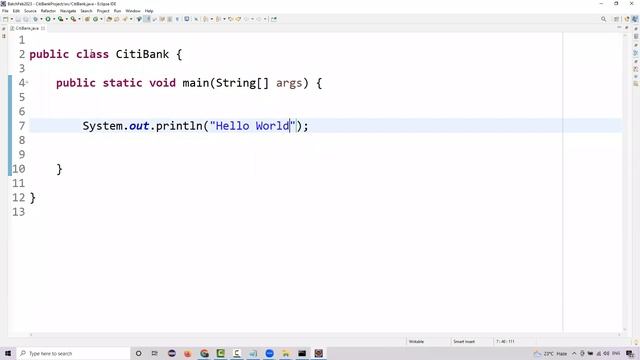Screen dimensions: 640x360
Task: Click the editor vertical scrollbar
Action: tap(625, 183)
